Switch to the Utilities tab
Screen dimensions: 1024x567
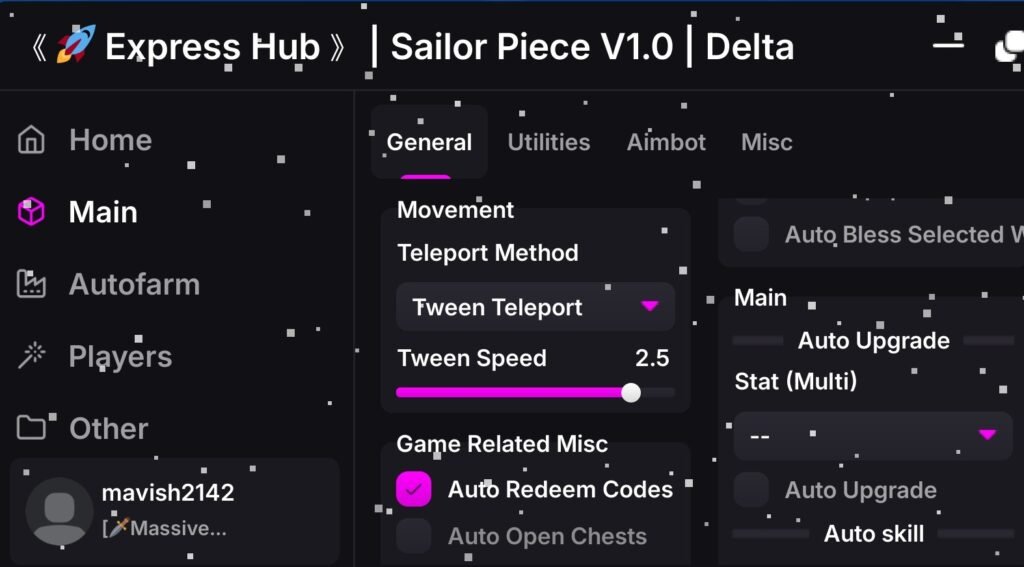pos(549,142)
